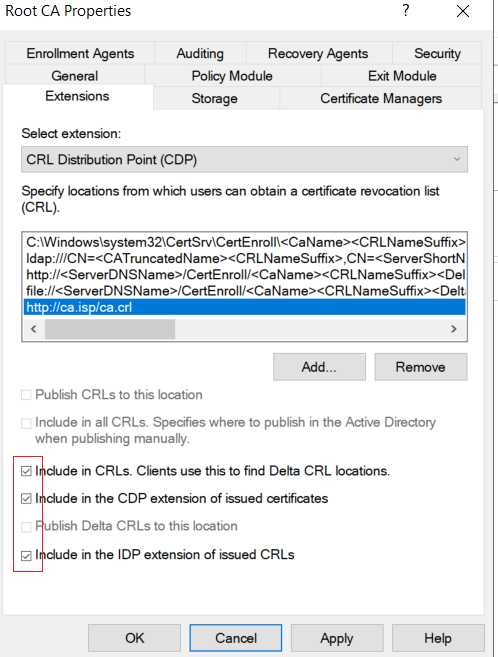Close the Root CA Properties dialog
This screenshot has height=657, width=498.
pyautogui.click(x=463, y=11)
